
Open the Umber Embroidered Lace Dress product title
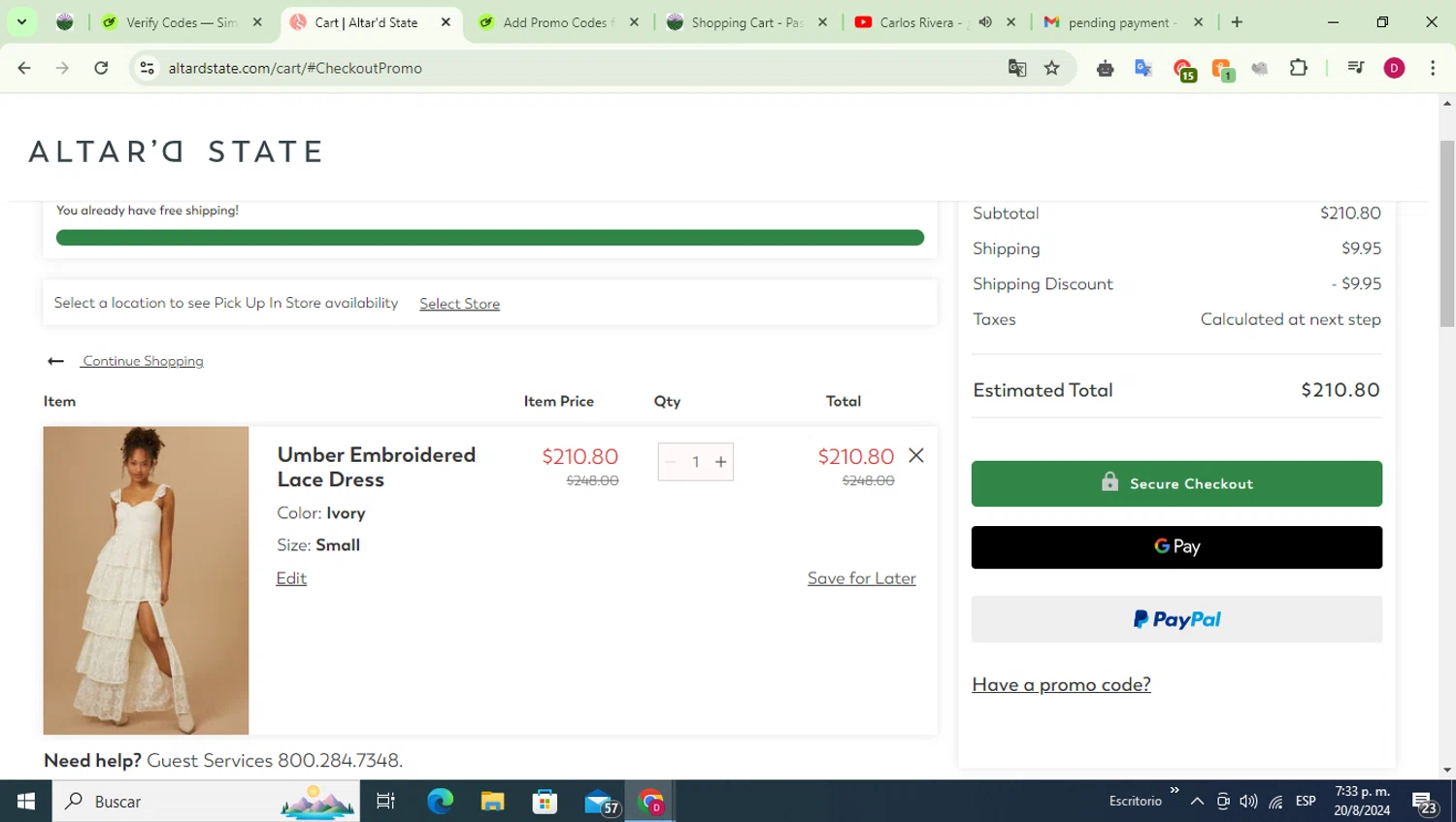click(x=377, y=467)
